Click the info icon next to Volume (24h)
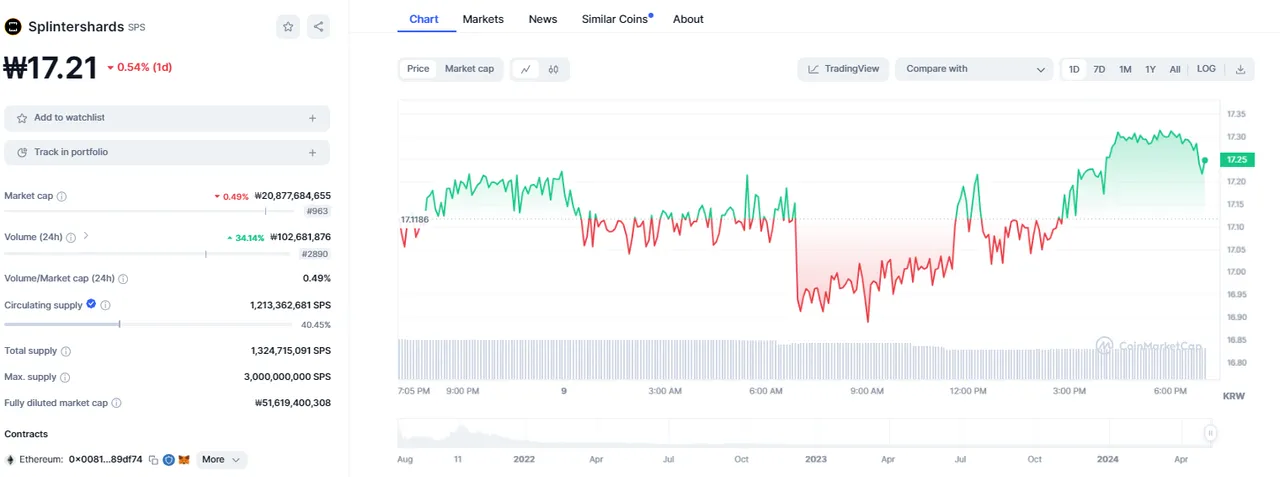 tap(71, 238)
